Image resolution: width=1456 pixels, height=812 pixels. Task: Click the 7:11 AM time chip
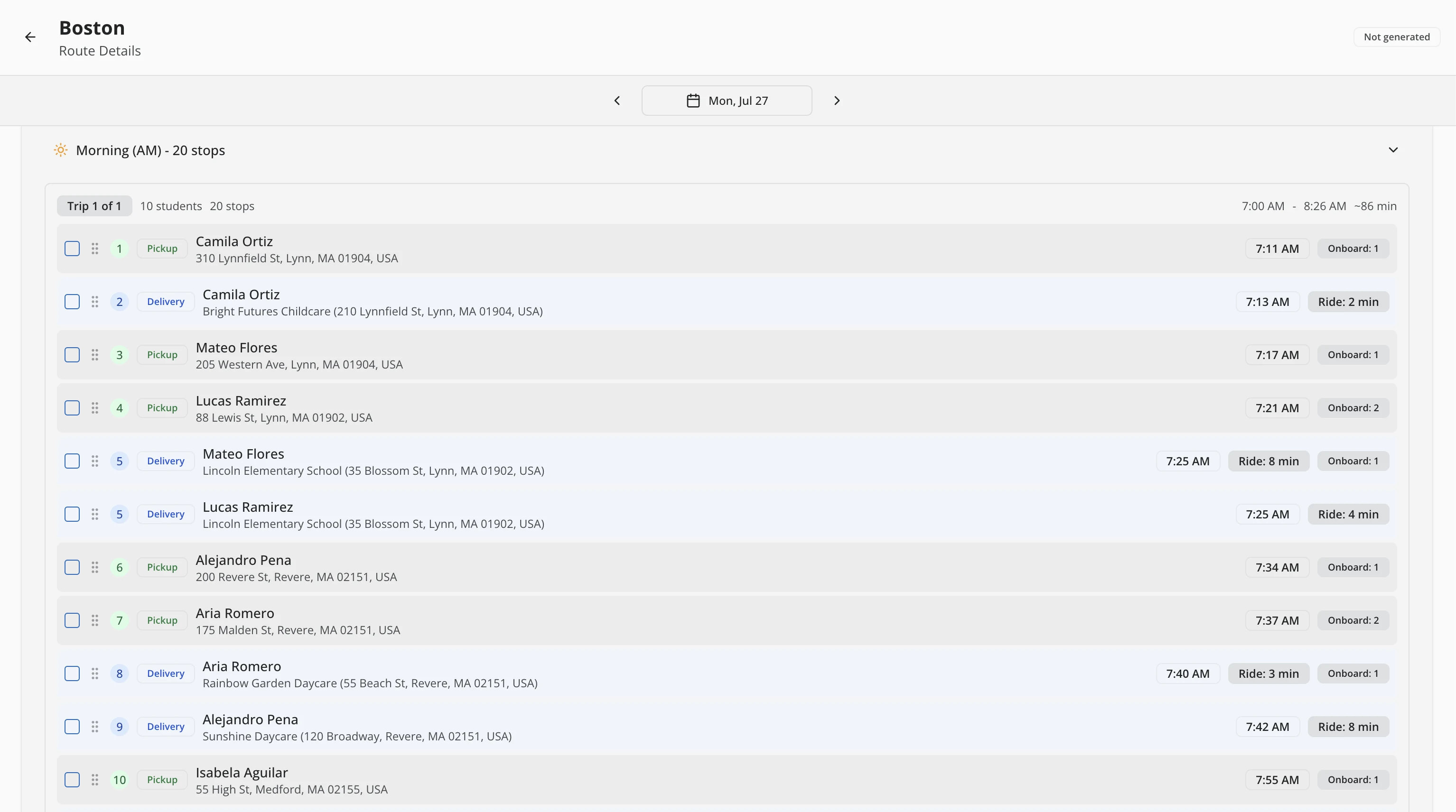[x=1278, y=249]
